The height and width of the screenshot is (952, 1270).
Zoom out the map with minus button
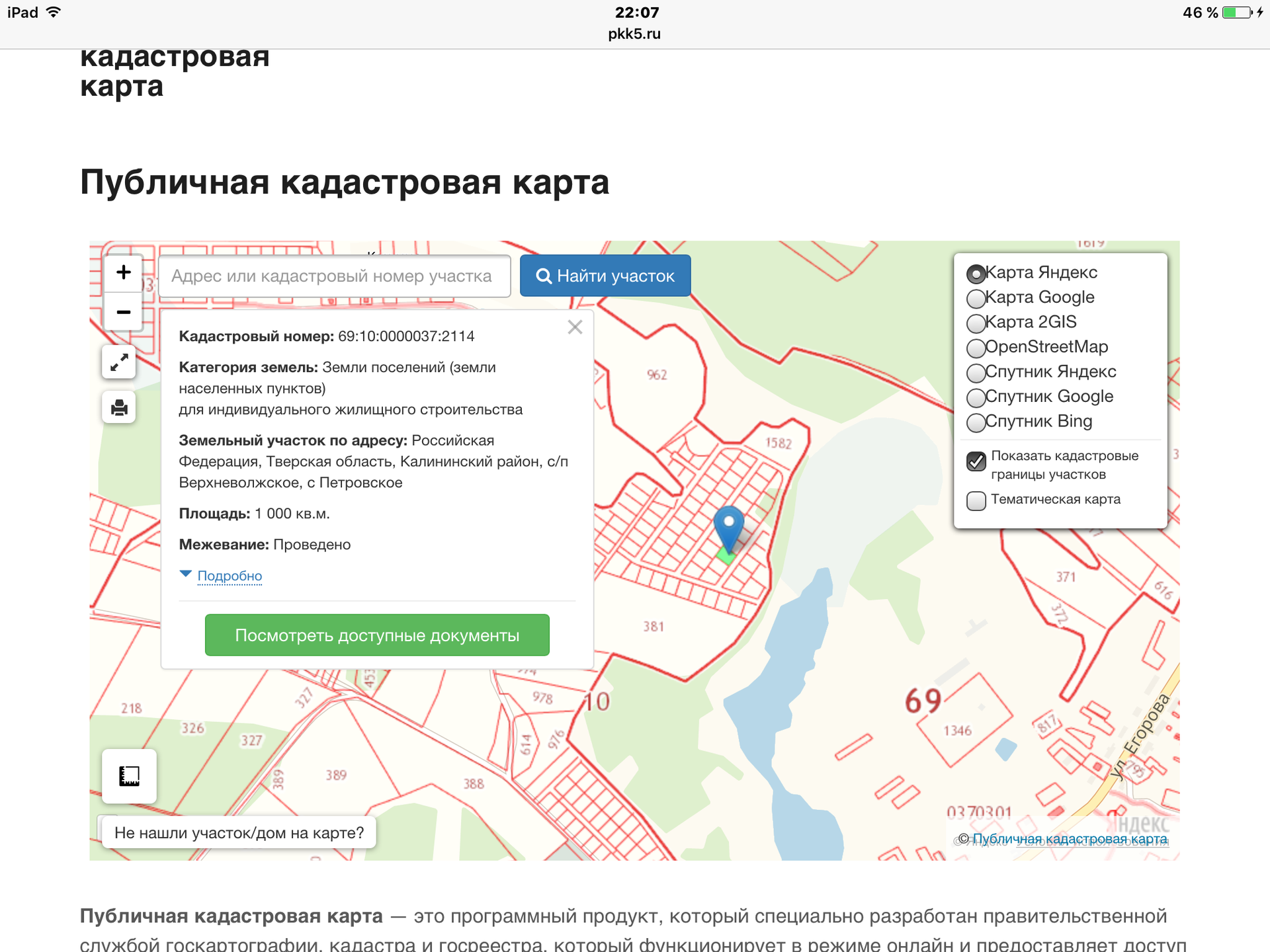tap(124, 311)
